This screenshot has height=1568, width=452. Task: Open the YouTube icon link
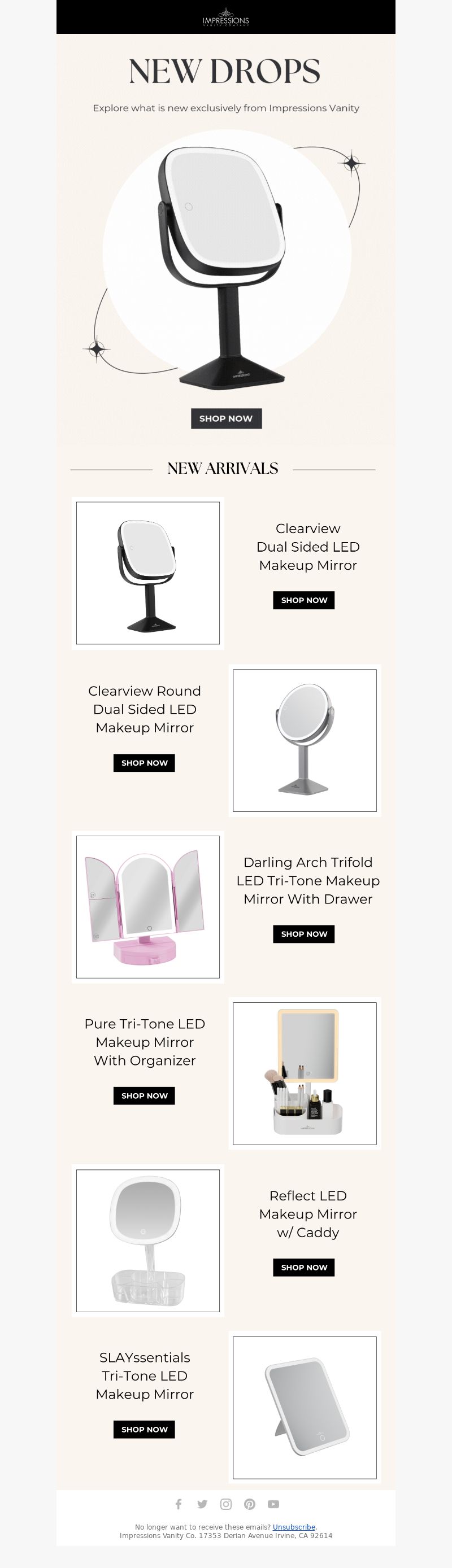coord(273,1504)
